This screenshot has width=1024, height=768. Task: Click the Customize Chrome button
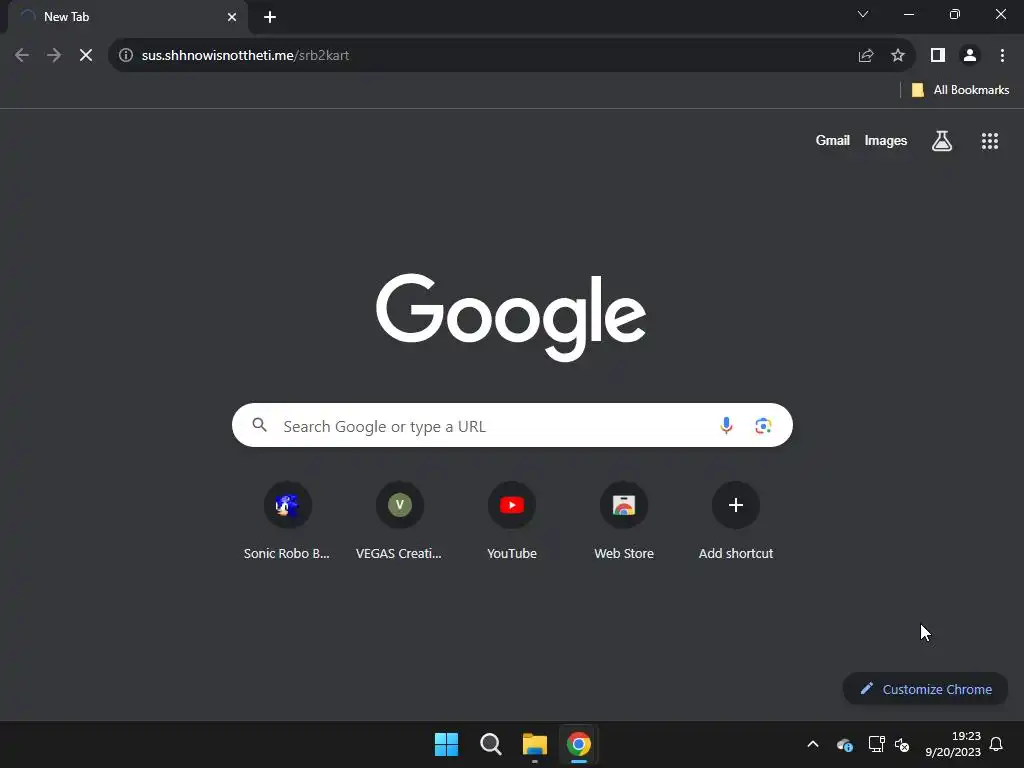tap(925, 689)
